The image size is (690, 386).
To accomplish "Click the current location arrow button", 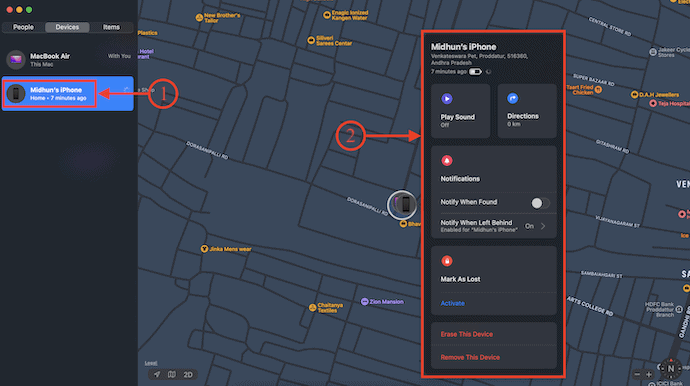I will pyautogui.click(x=157, y=375).
